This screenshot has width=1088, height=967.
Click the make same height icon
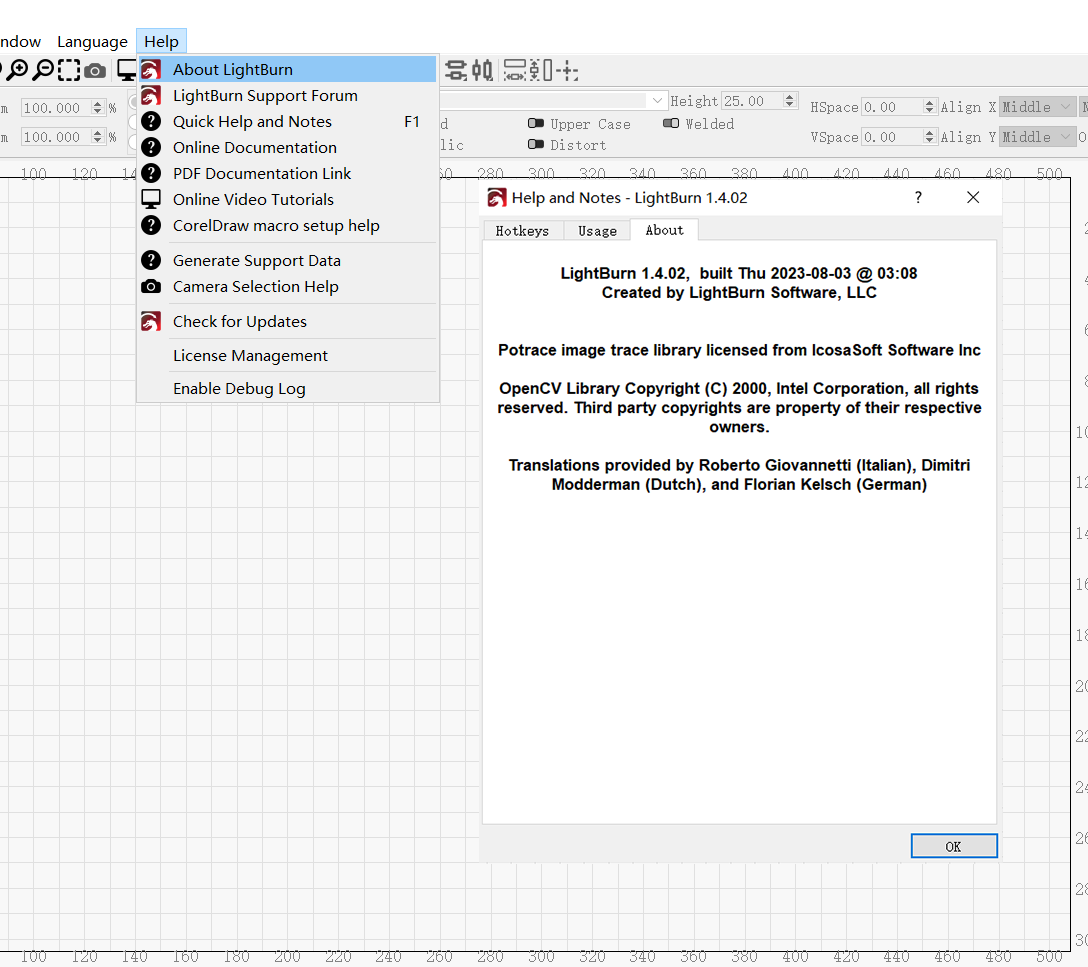tap(541, 70)
